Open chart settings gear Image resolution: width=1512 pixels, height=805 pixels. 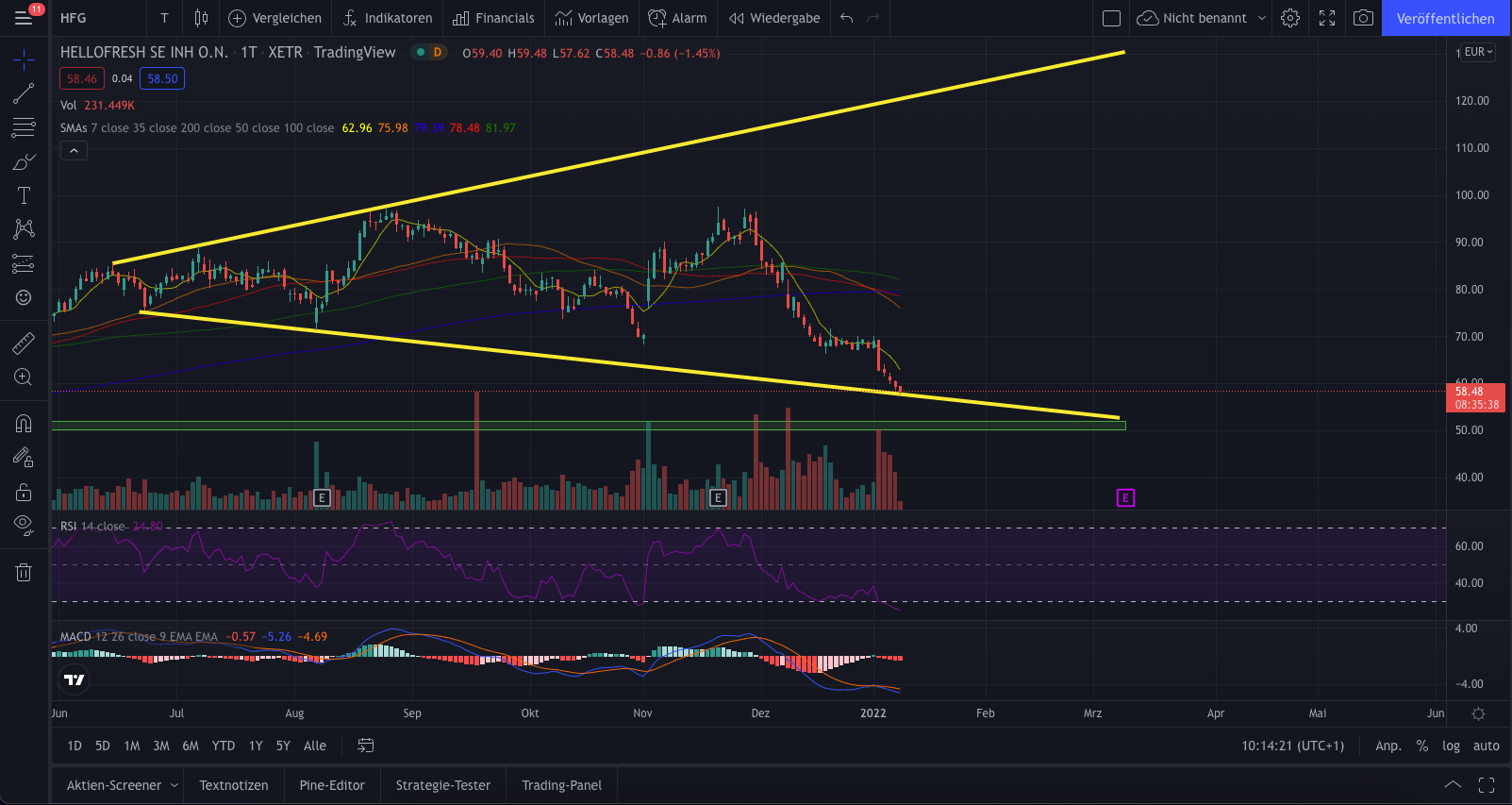pos(1290,18)
